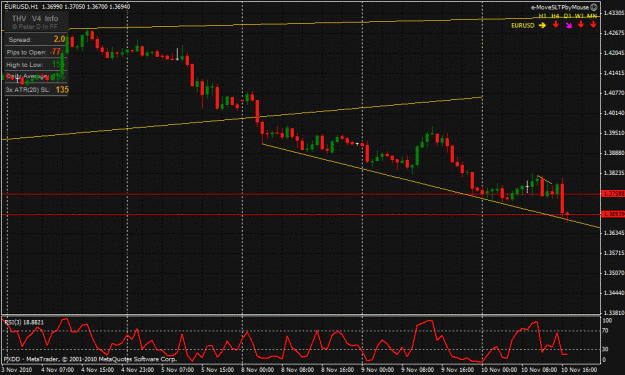Click the 1.38880 price on the scale
625x375 pixels.
(x=614, y=153)
